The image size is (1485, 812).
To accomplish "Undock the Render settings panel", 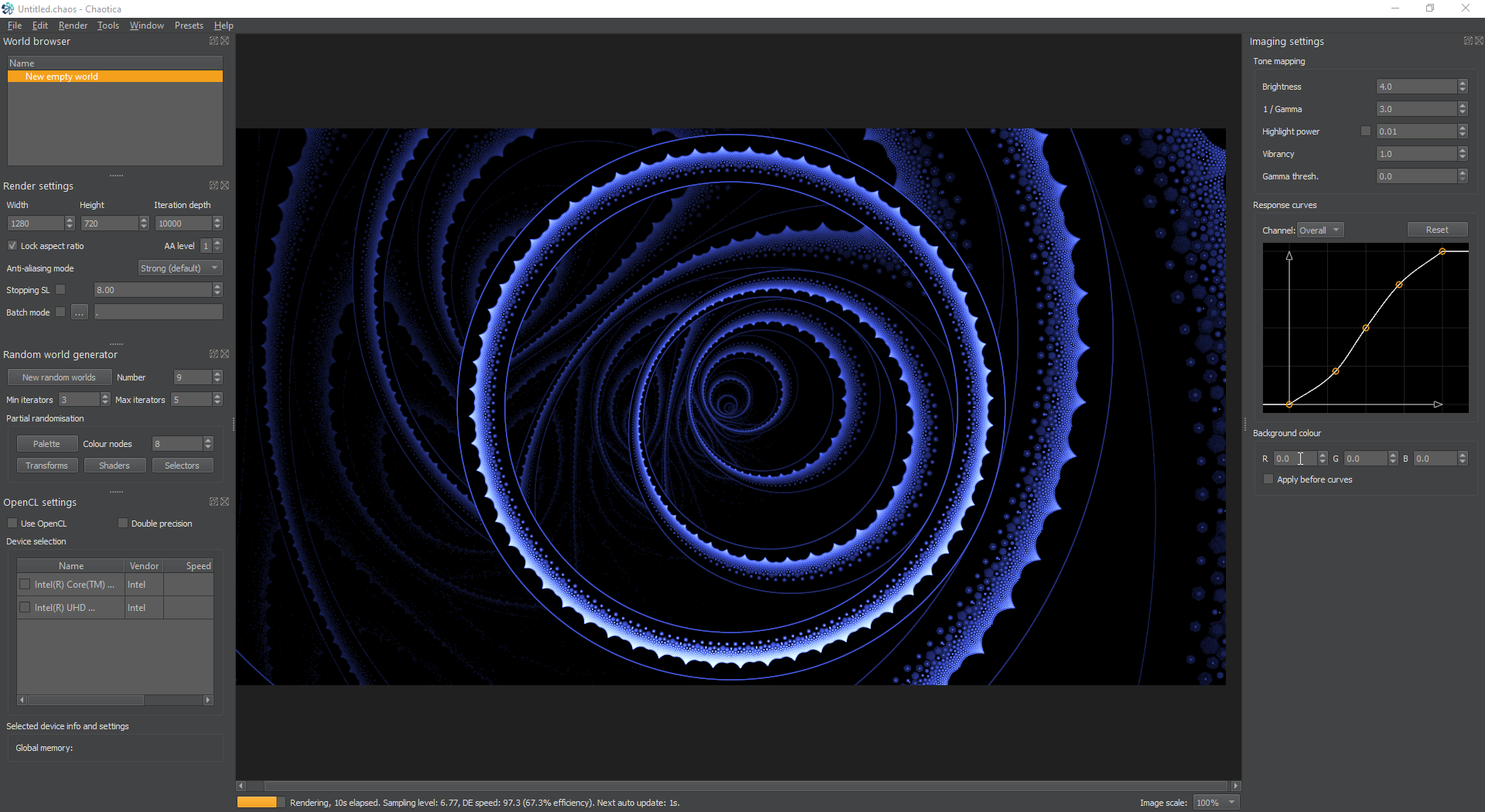I will tap(213, 186).
